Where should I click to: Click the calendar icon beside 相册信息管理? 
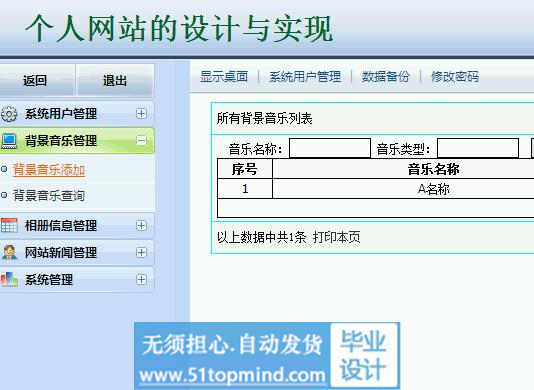[9, 225]
